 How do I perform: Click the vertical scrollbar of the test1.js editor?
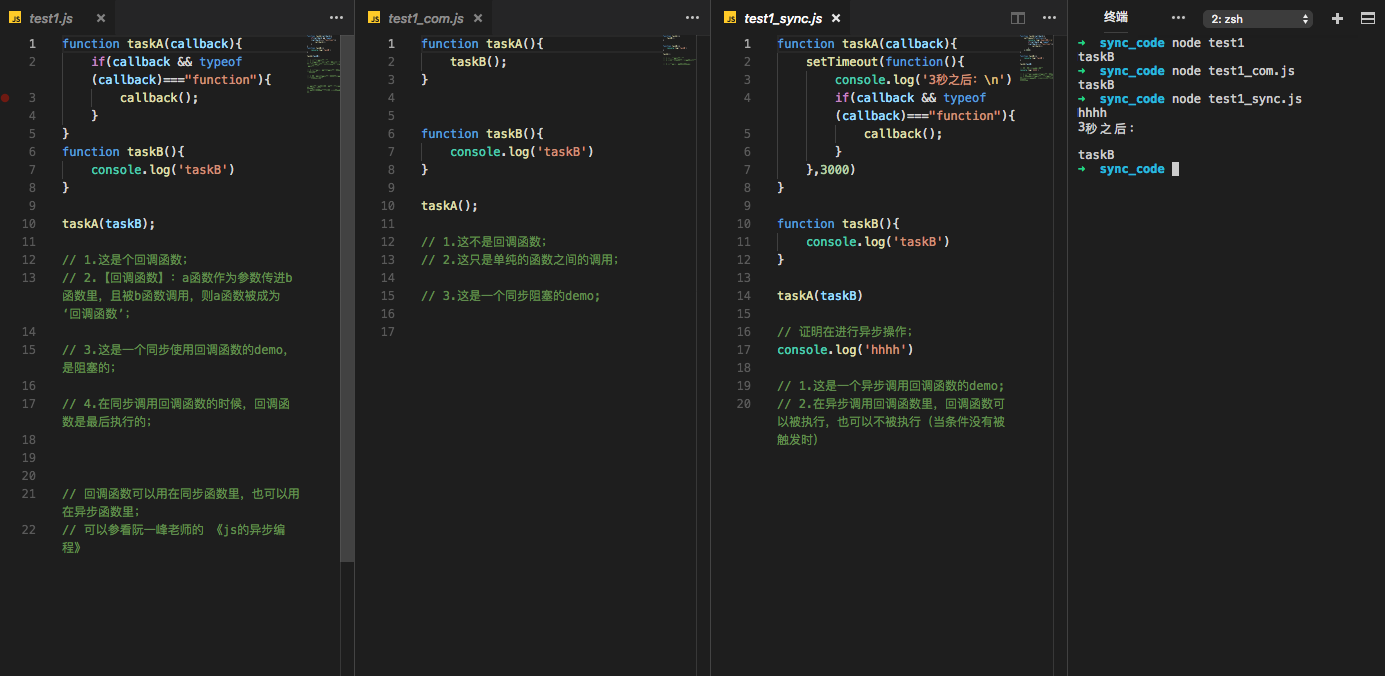pos(347,298)
